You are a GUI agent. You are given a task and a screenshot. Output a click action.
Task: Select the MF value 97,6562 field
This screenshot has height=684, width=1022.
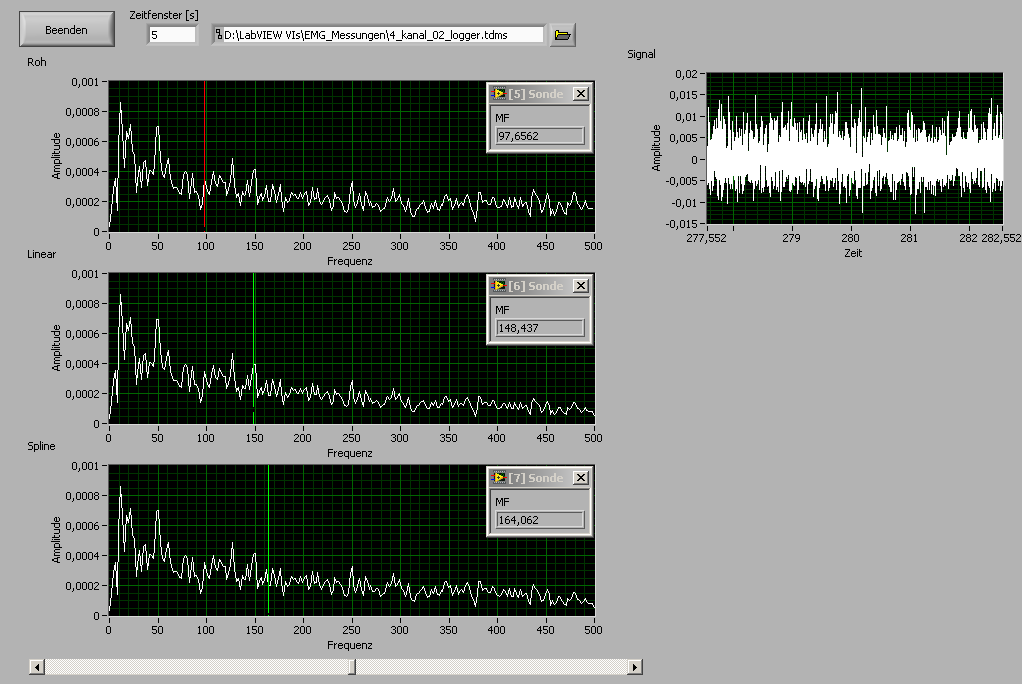(540, 136)
